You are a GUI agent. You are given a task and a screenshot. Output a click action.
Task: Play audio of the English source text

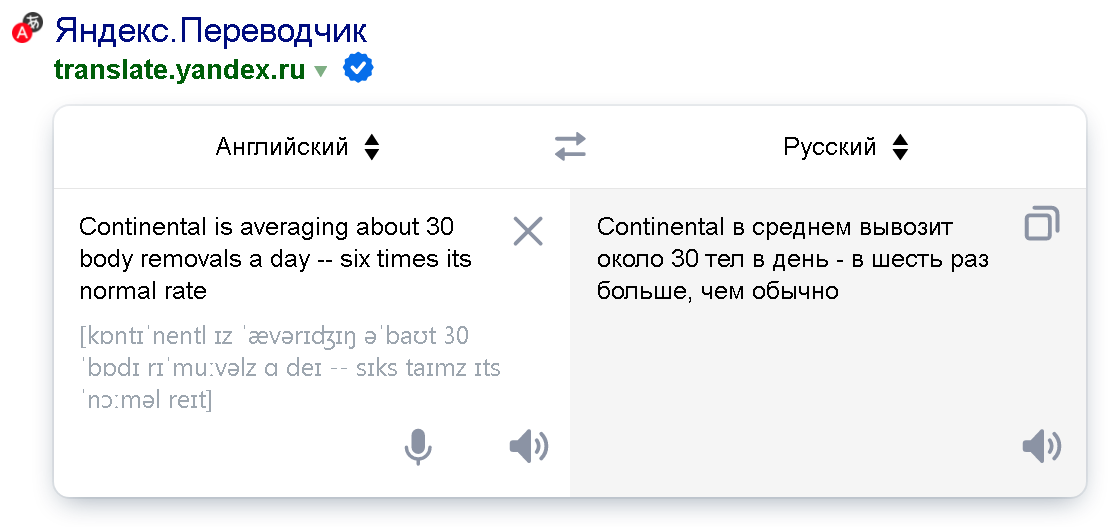(528, 446)
